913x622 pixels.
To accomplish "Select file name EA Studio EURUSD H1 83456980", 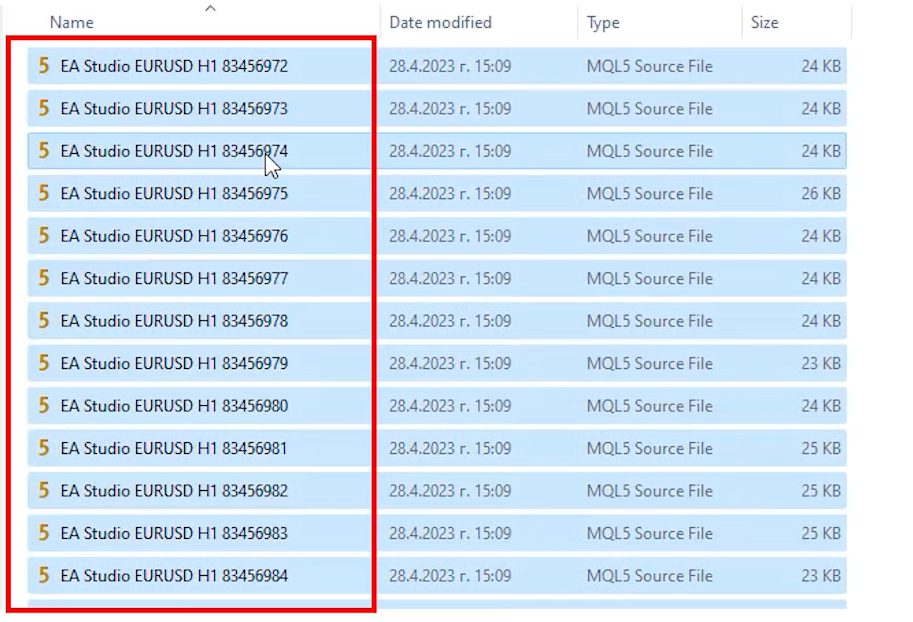I will pyautogui.click(x=174, y=406).
